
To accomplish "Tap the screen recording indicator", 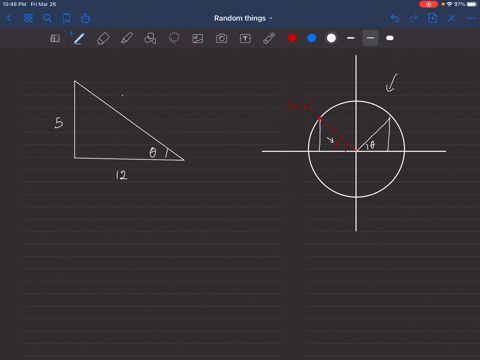I will (428, 4).
